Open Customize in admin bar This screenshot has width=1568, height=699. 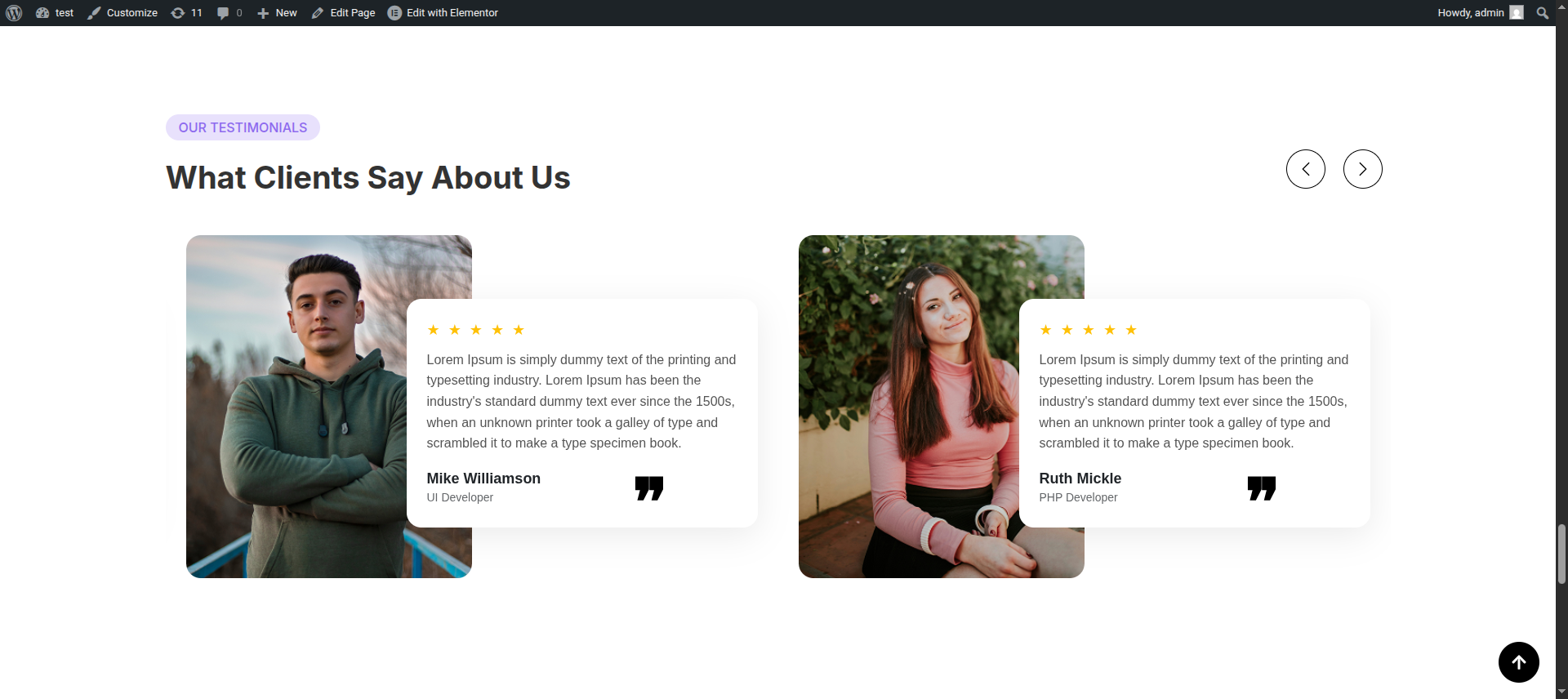pyautogui.click(x=122, y=13)
